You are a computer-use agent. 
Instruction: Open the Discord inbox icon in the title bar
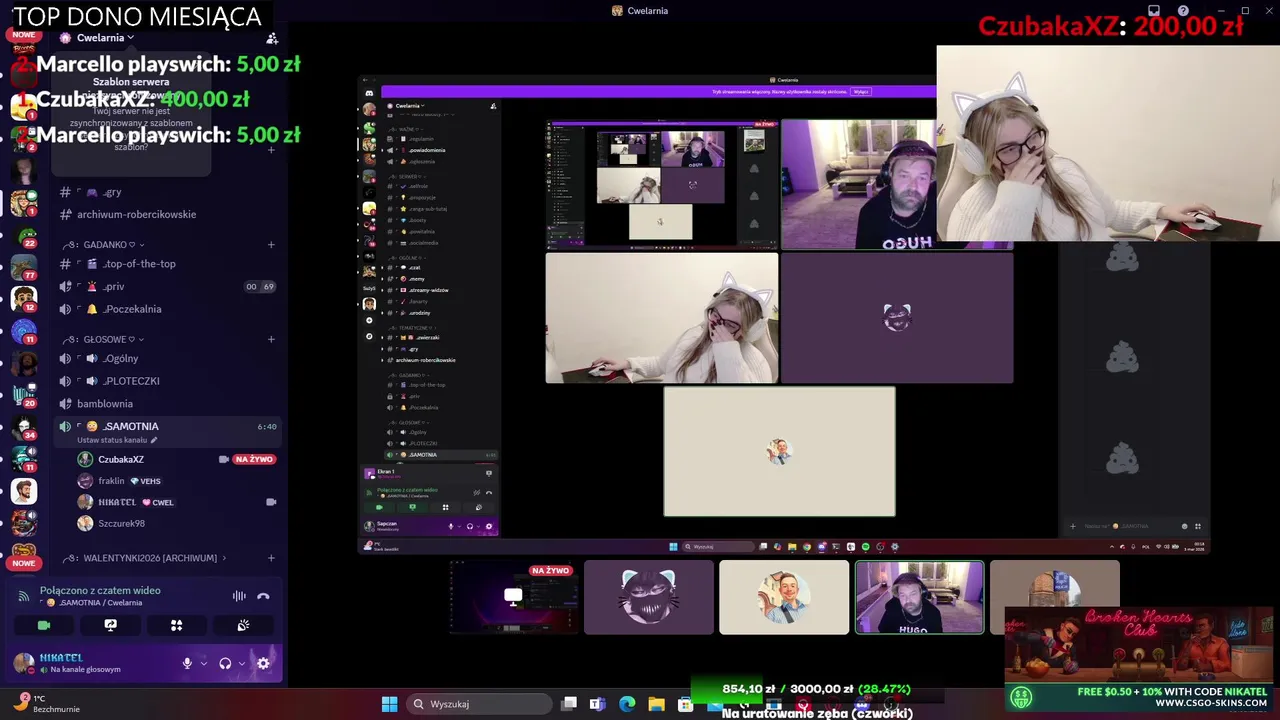coord(1154,11)
